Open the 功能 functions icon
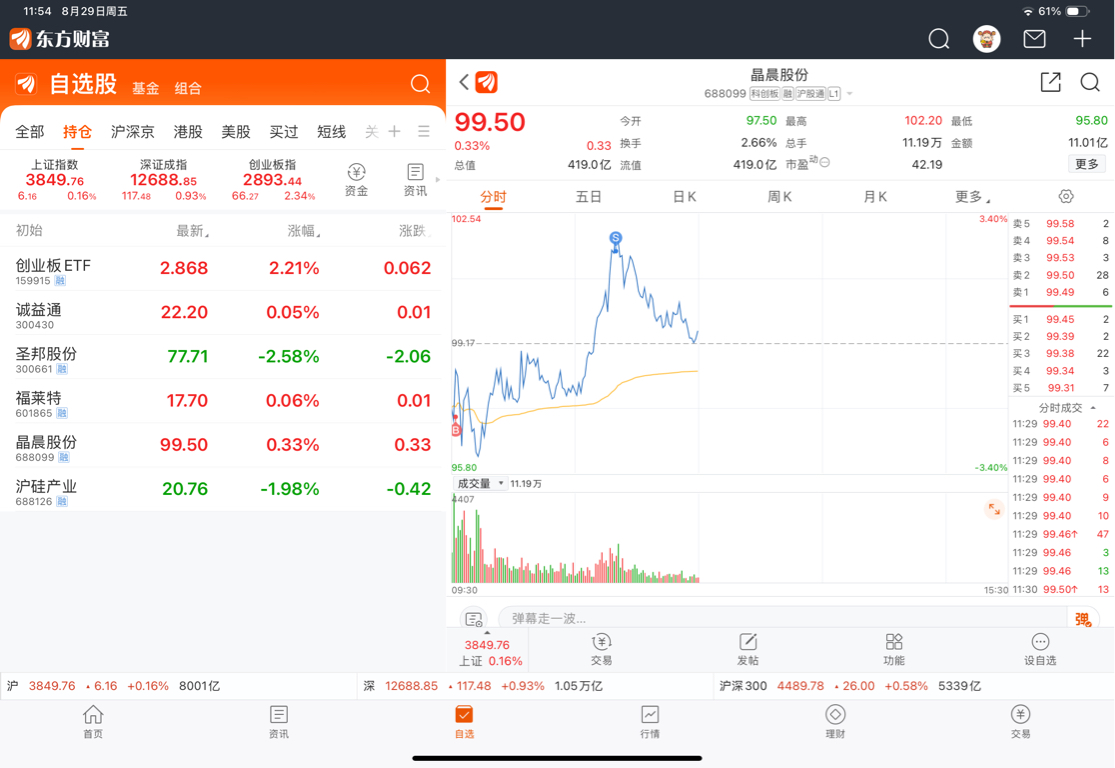Screen dimensions: 1115x768 [894, 650]
